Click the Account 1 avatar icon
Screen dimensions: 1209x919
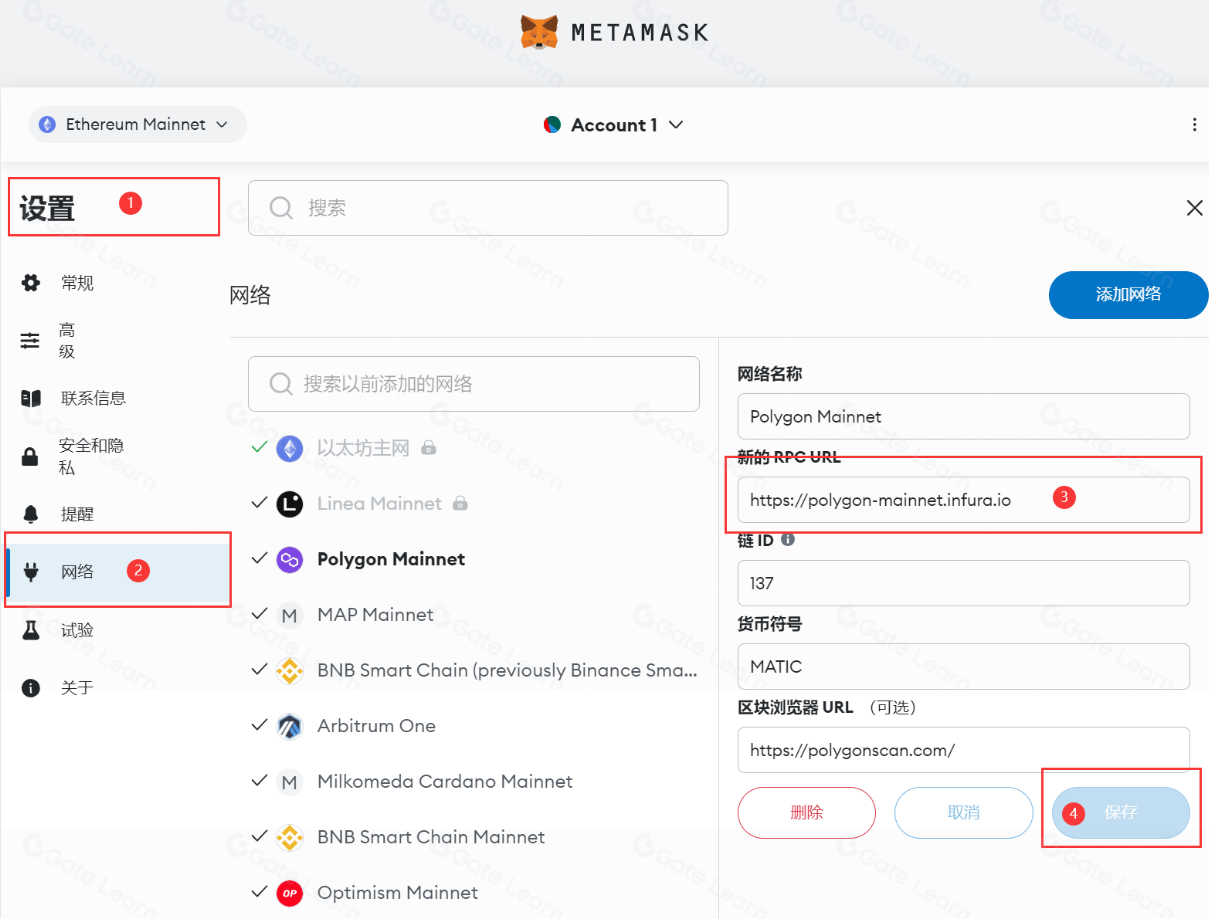pyautogui.click(x=552, y=125)
